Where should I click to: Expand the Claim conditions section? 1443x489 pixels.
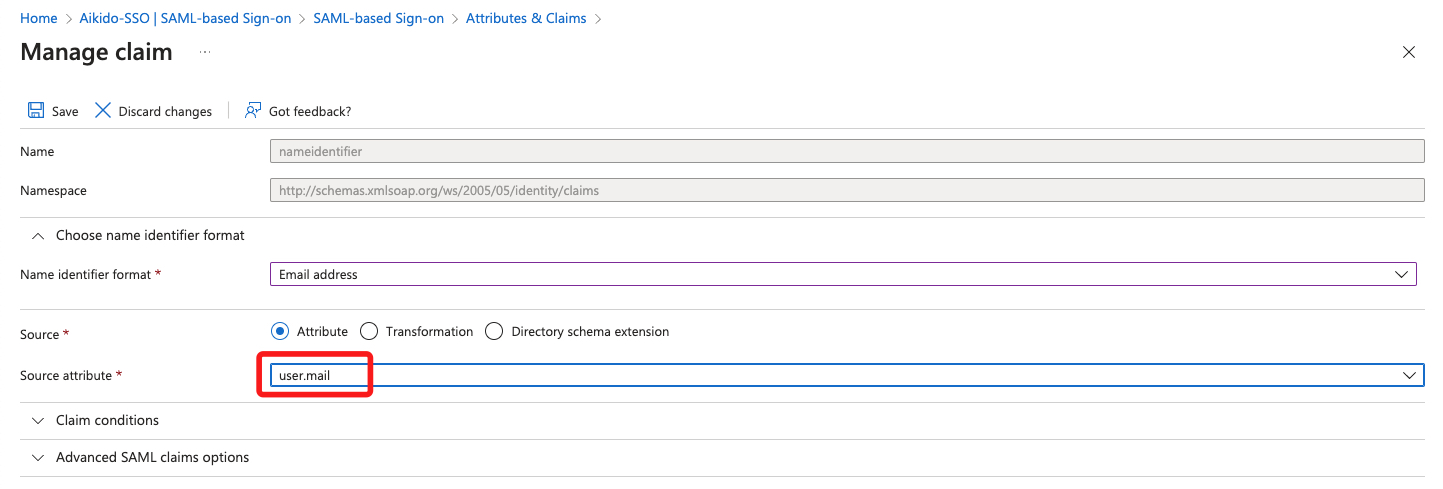tap(38, 420)
